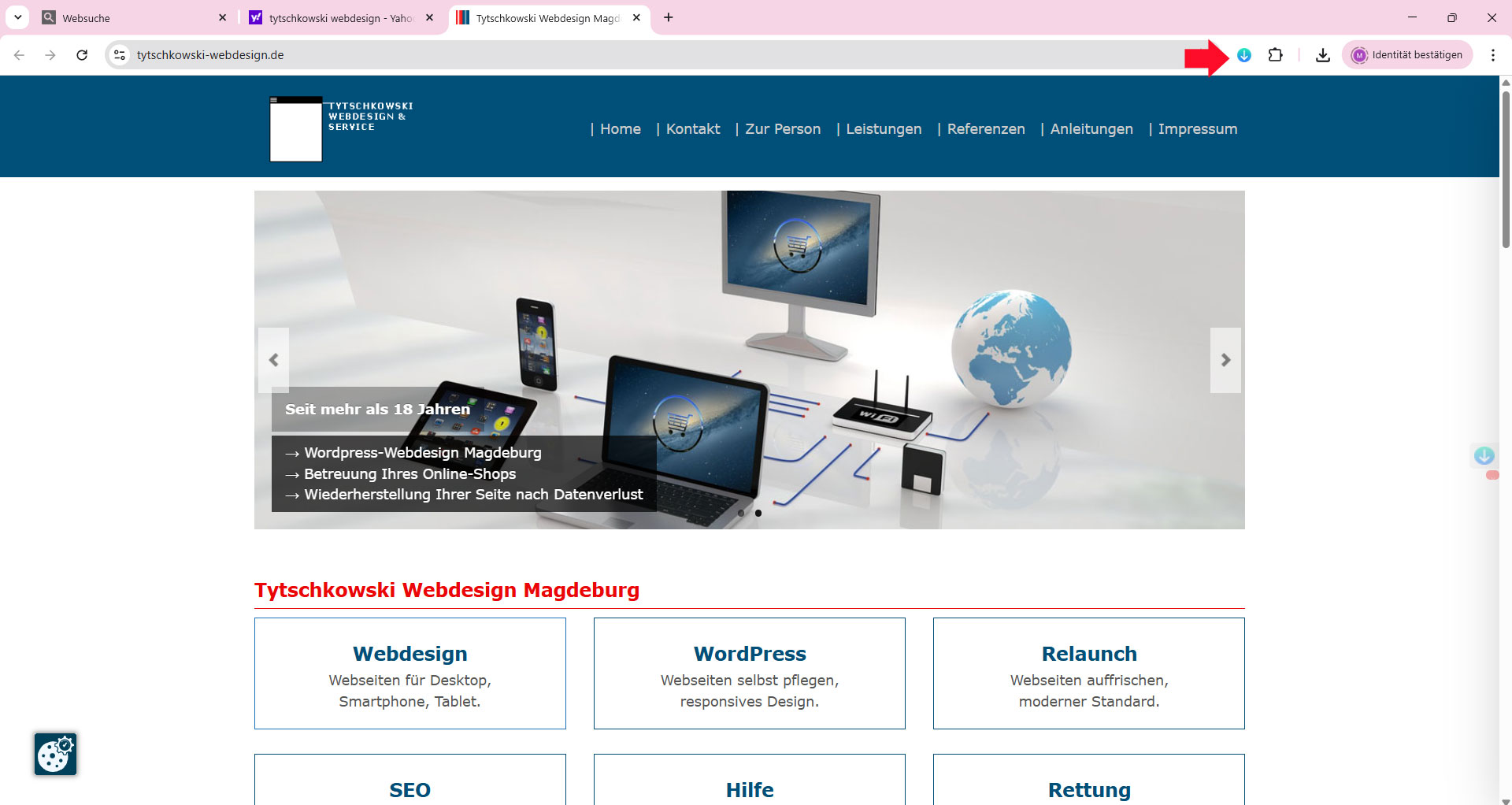Image resolution: width=1512 pixels, height=805 pixels.
Task: Click the Identität bestätigen button
Action: [1407, 55]
